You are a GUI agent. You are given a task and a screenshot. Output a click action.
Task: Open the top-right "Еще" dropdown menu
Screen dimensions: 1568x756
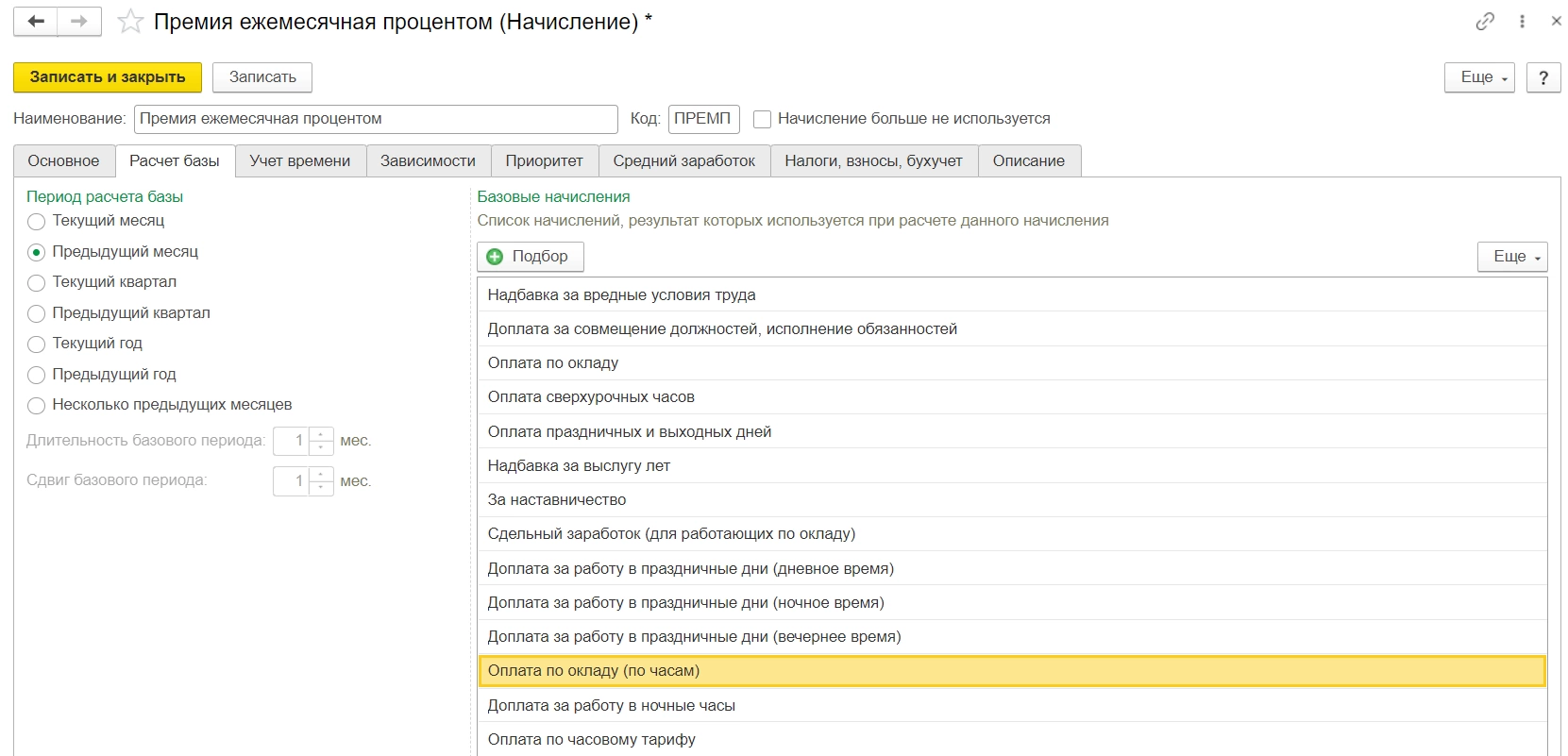click(x=1478, y=77)
